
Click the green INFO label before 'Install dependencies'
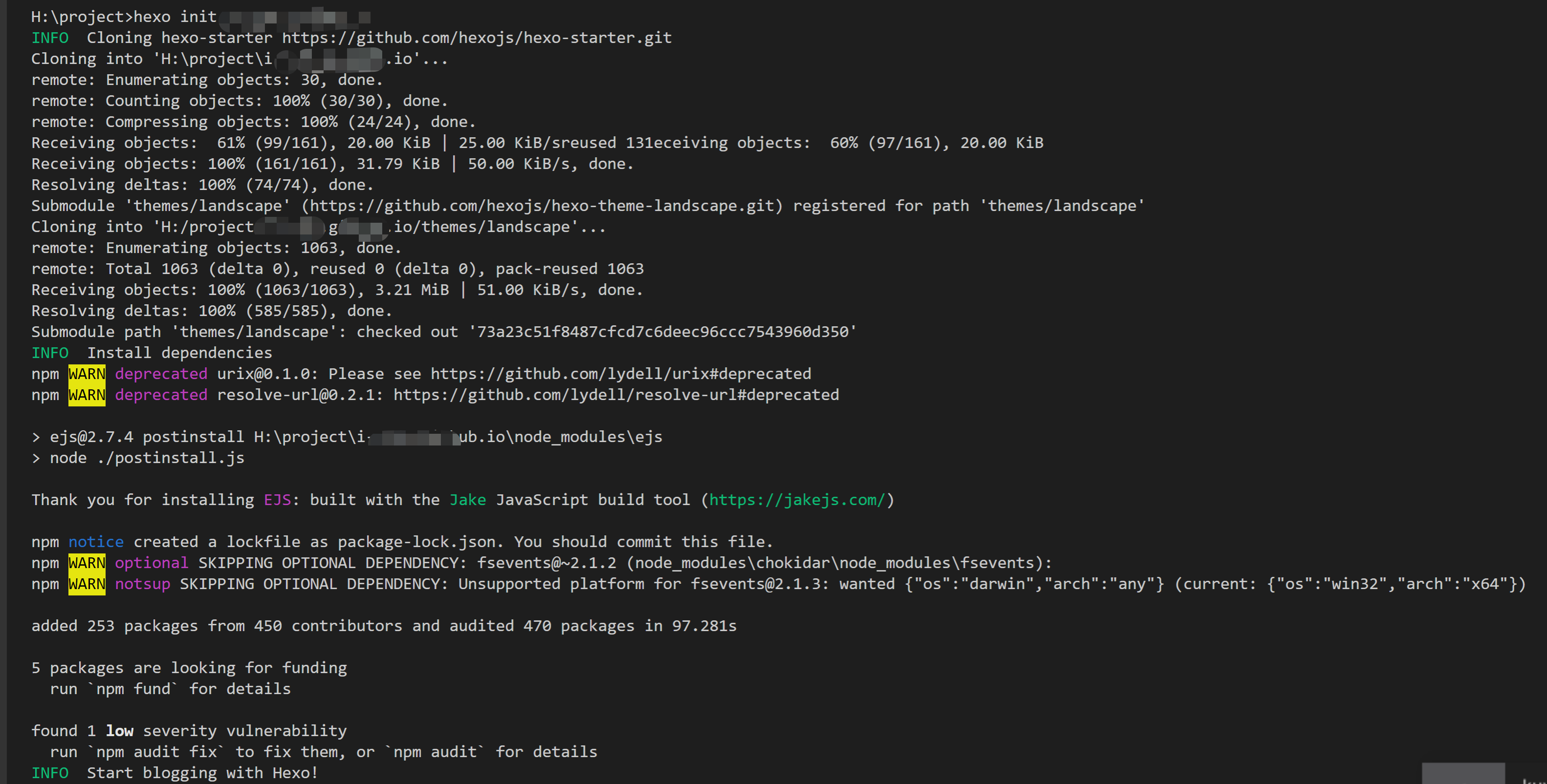coord(50,353)
